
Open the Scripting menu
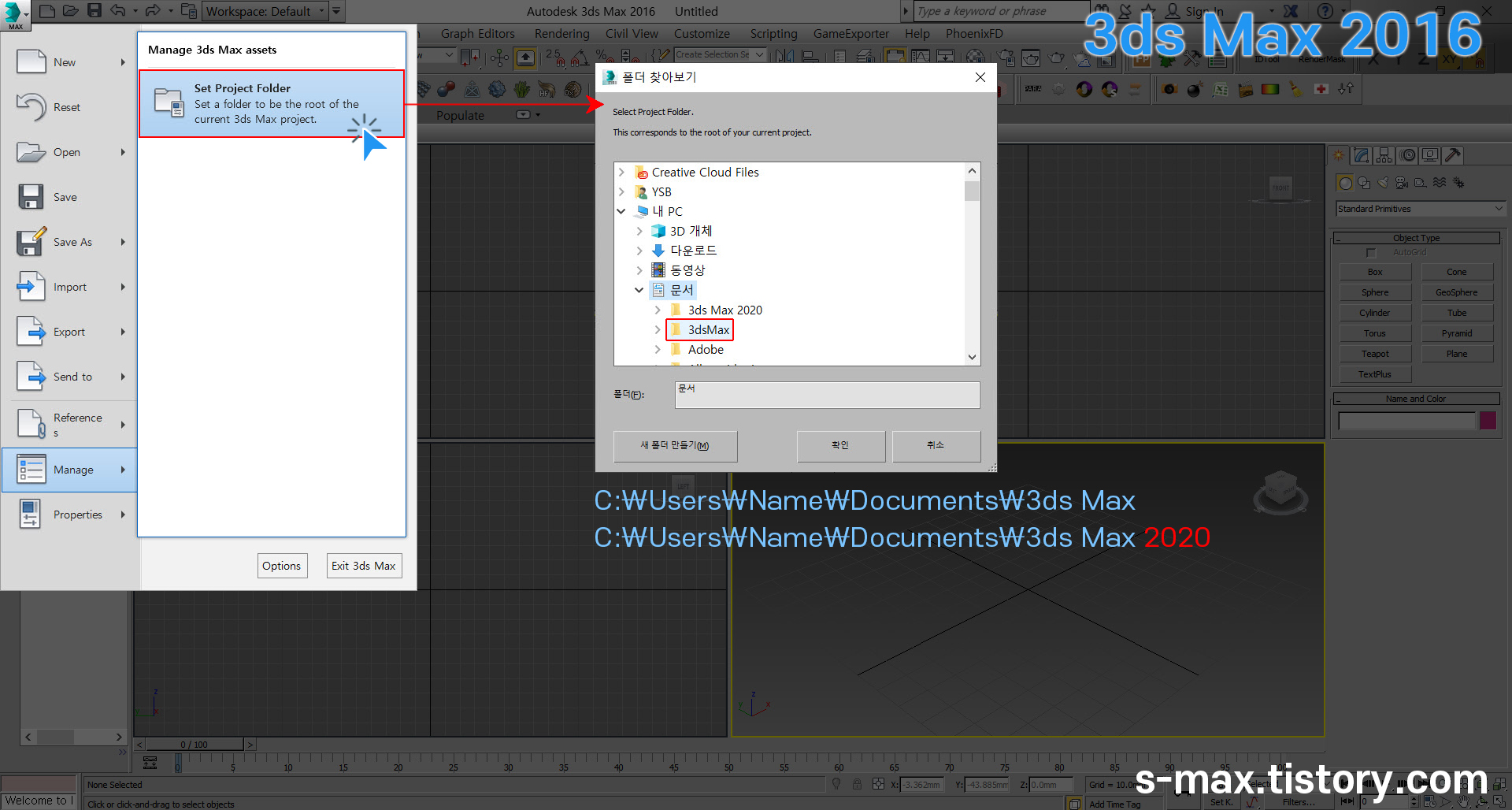tap(773, 33)
